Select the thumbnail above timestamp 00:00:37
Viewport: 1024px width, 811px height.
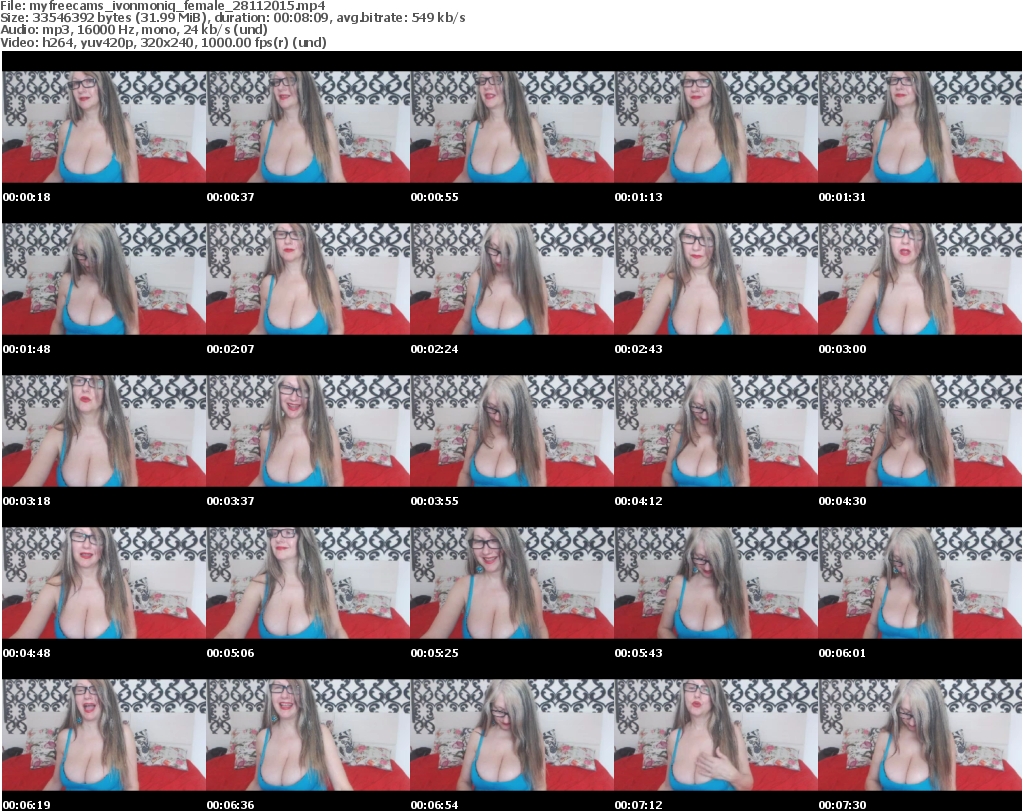pos(308,127)
